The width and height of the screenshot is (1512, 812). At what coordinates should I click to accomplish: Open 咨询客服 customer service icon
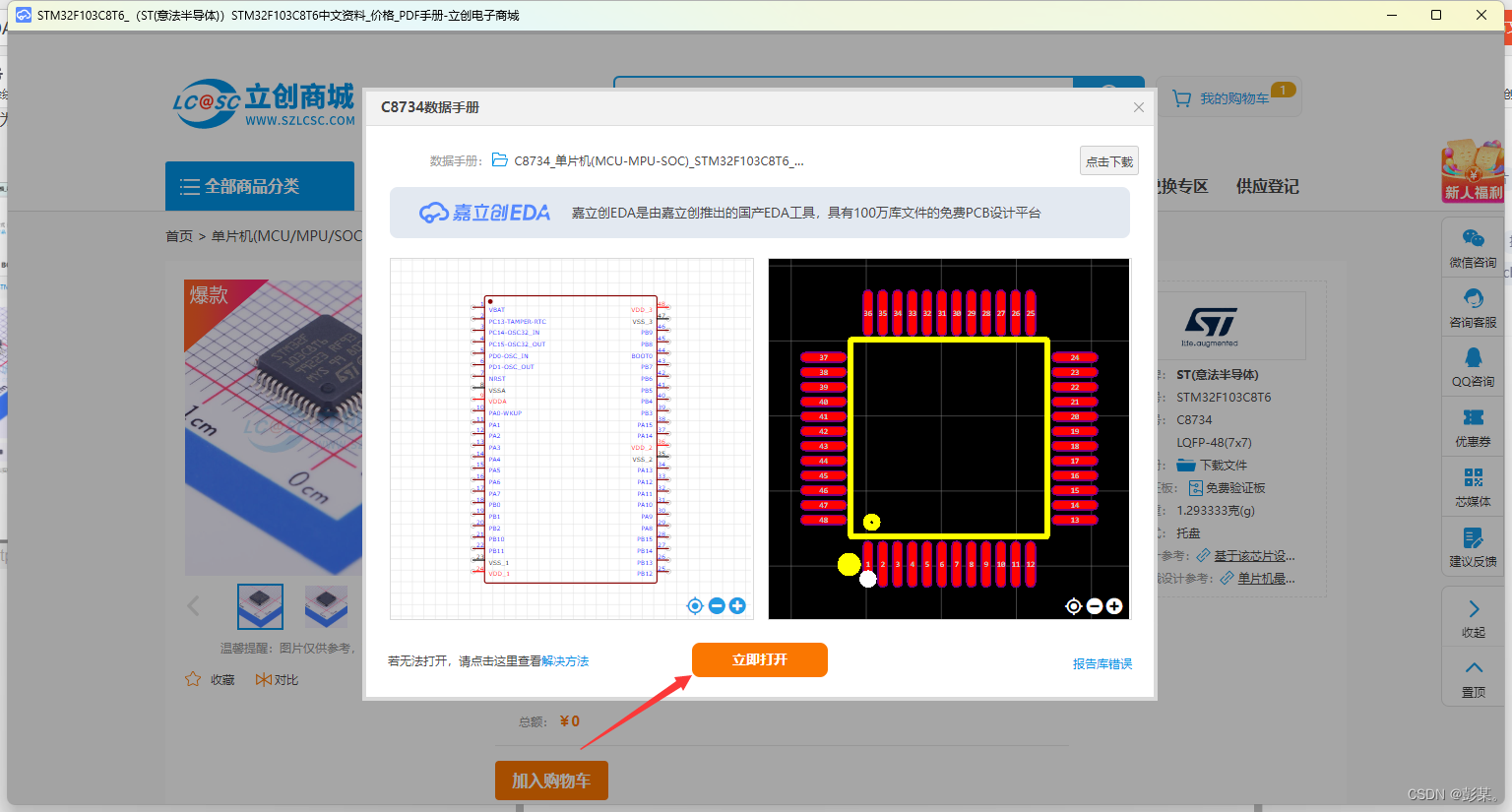click(x=1473, y=308)
